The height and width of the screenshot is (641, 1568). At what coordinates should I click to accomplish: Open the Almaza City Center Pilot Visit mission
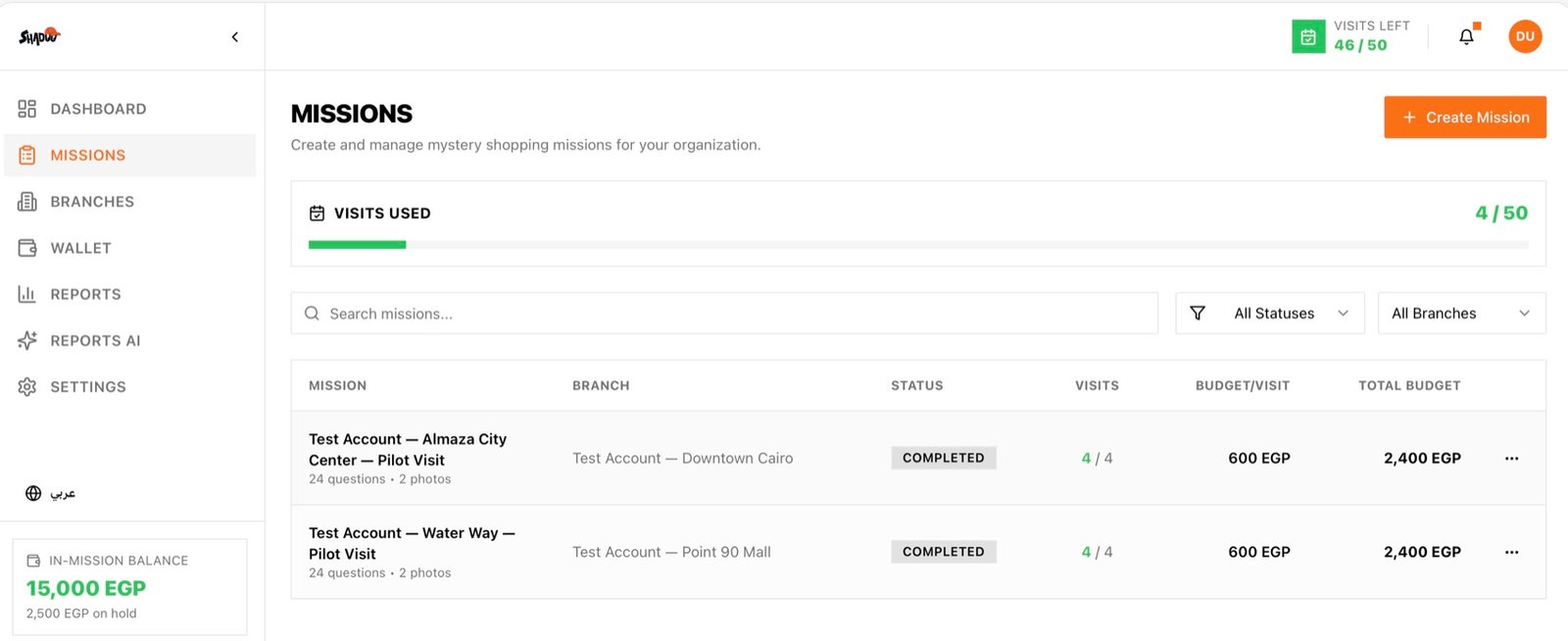point(408,450)
